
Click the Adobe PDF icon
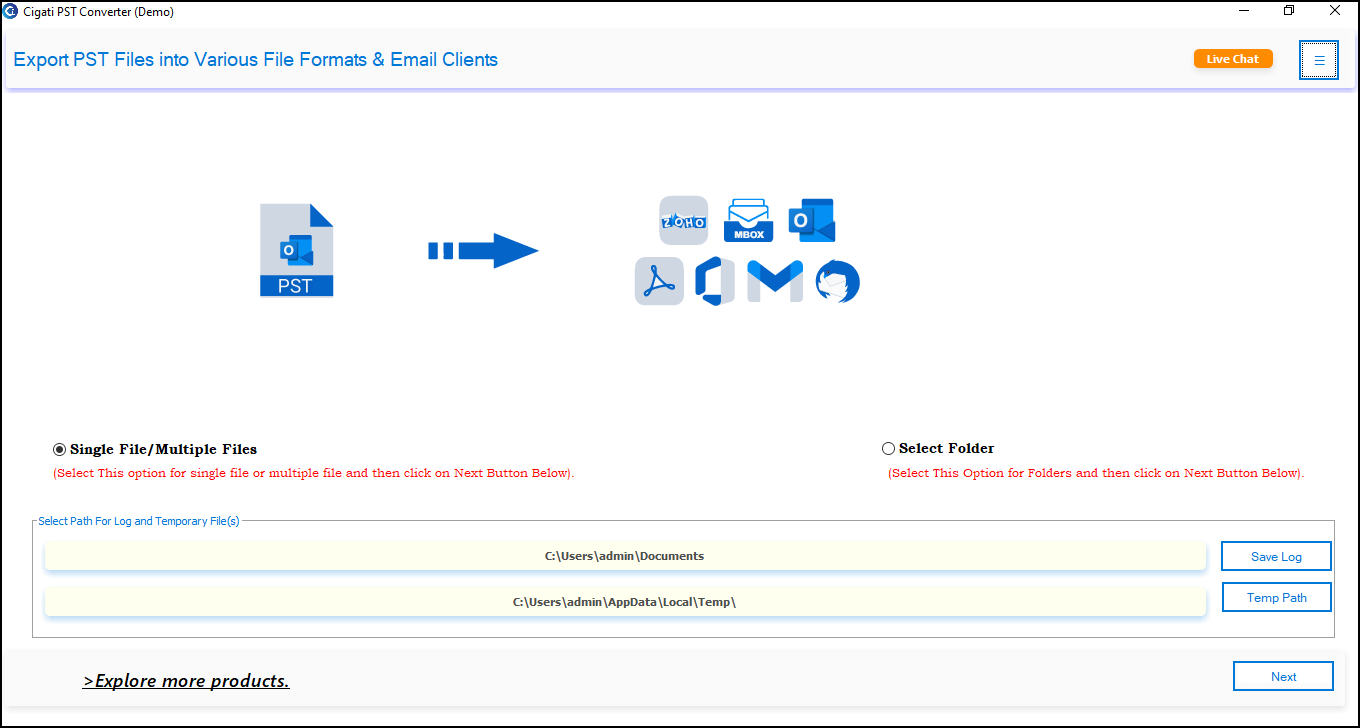click(x=659, y=281)
